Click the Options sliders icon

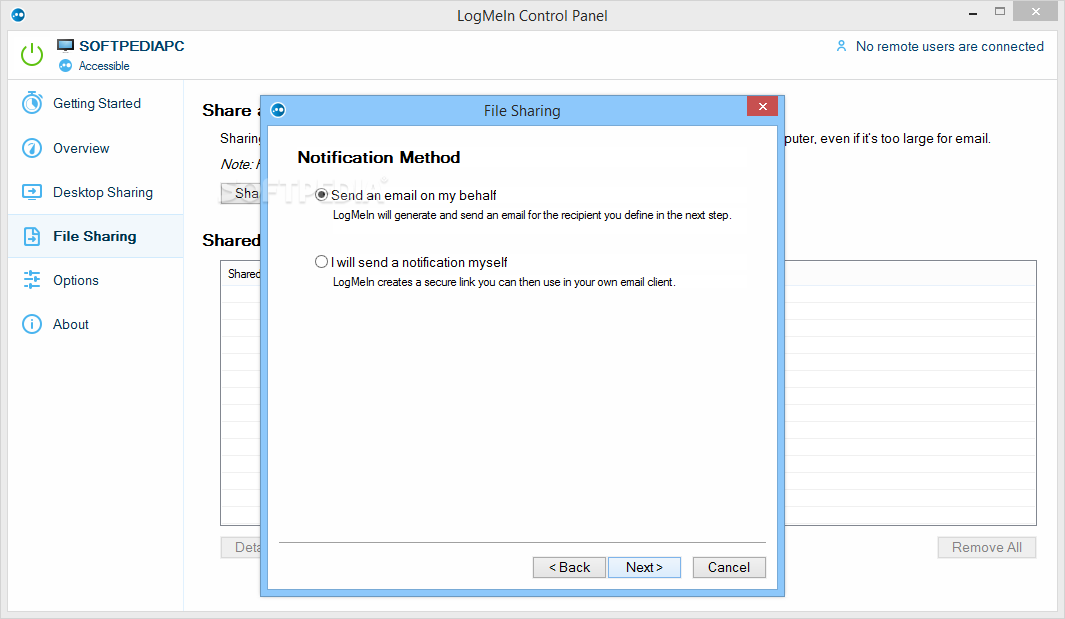pos(32,280)
